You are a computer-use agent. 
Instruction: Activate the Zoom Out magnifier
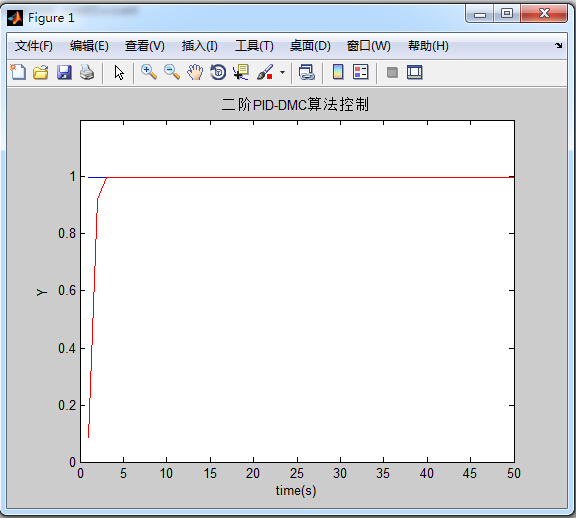pos(172,72)
